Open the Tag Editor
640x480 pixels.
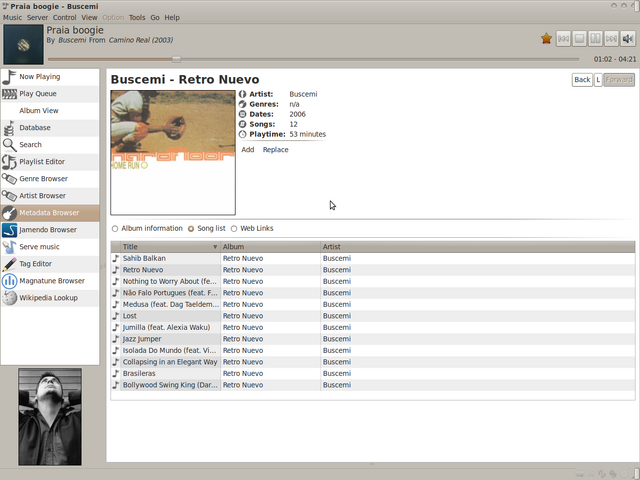coord(50,264)
